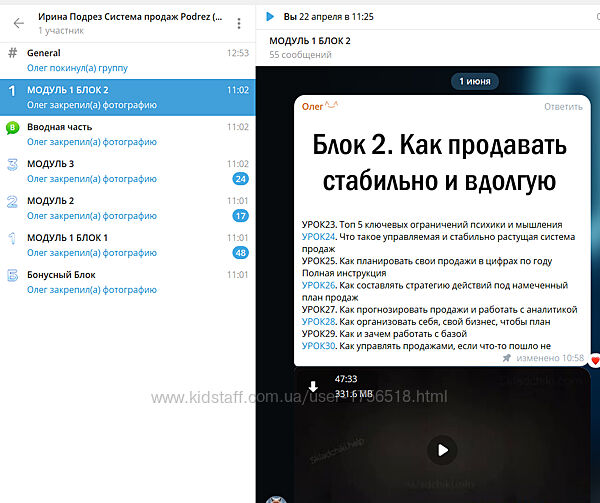Open the General topic with hash icon
Screen dimensions: 600x503
point(44,53)
